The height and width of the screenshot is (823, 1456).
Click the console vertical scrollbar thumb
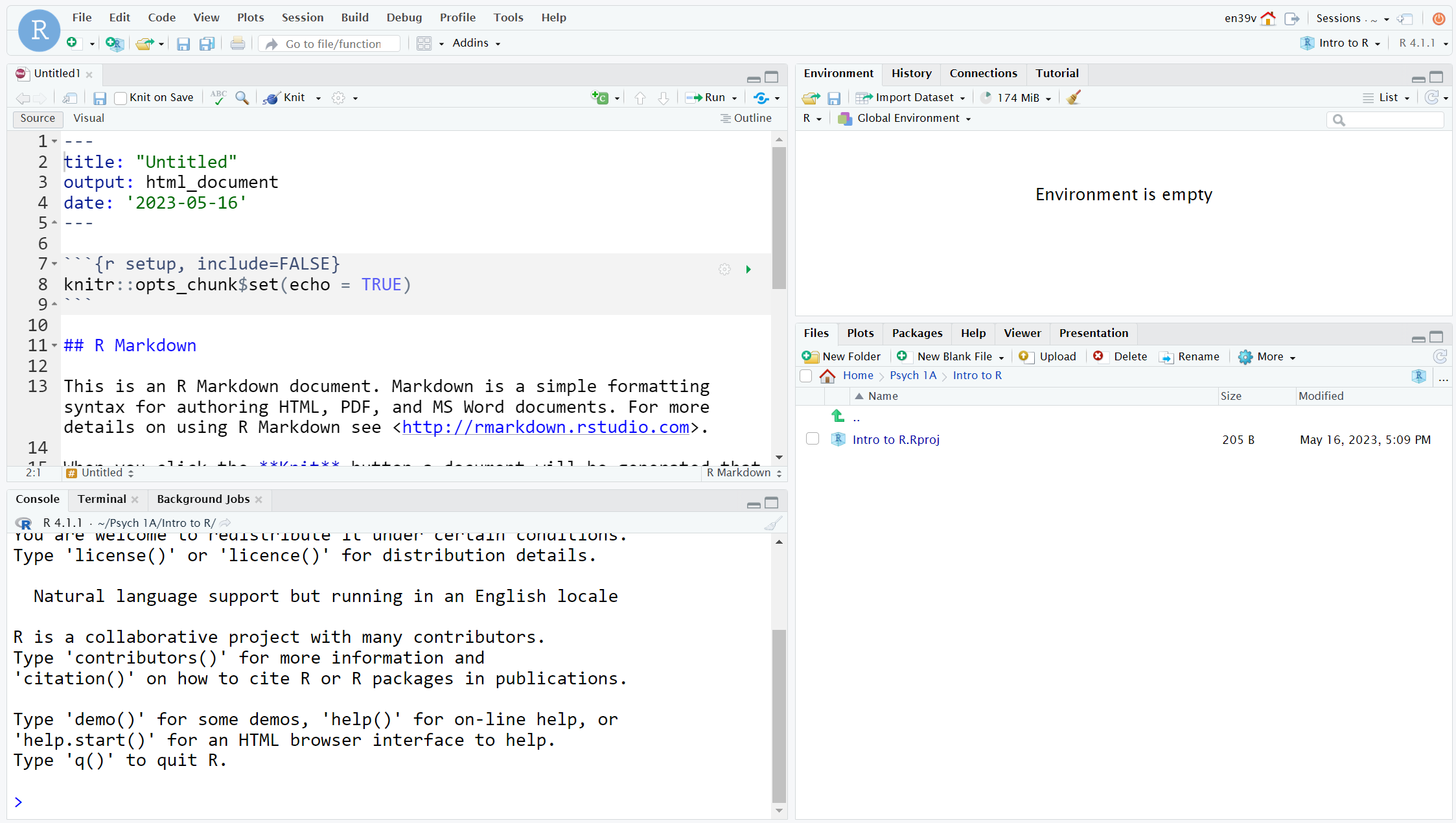[x=779, y=715]
